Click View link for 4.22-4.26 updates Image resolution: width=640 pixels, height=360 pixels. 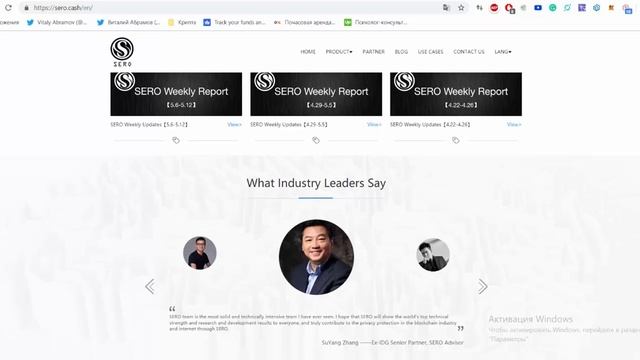514,124
